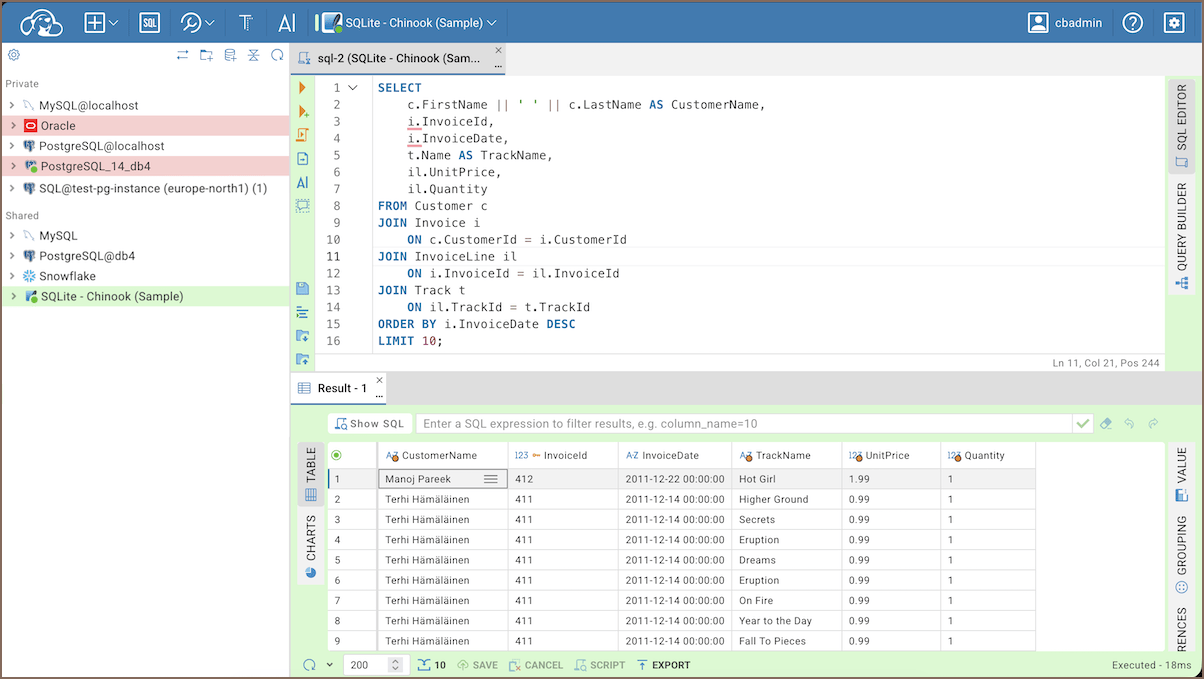Screen dimensions: 1204x679
Task: Open the new connection plus menu
Action: pyautogui.click(x=102, y=22)
